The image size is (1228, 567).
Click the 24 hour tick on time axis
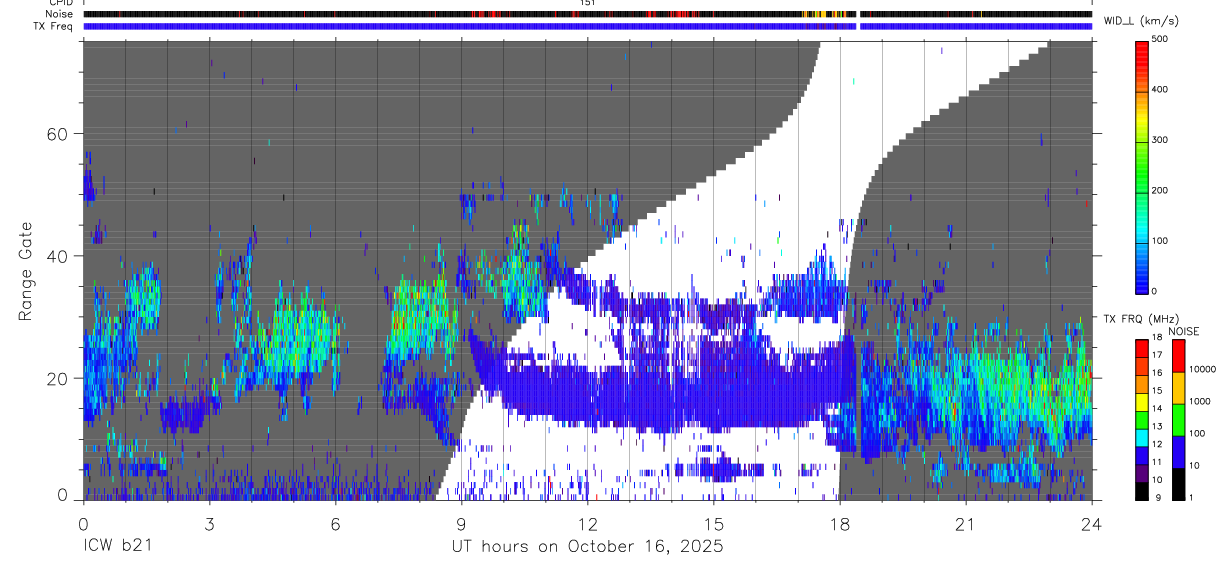click(x=1092, y=524)
